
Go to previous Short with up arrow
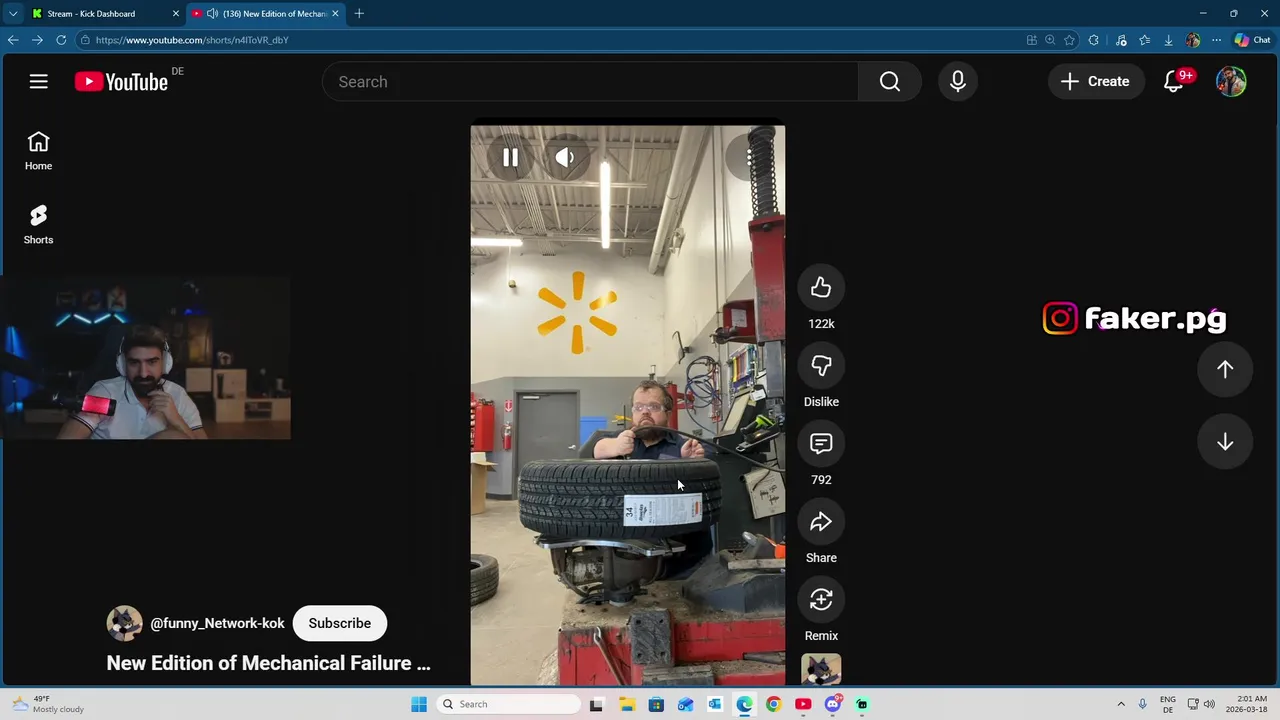(x=1225, y=369)
